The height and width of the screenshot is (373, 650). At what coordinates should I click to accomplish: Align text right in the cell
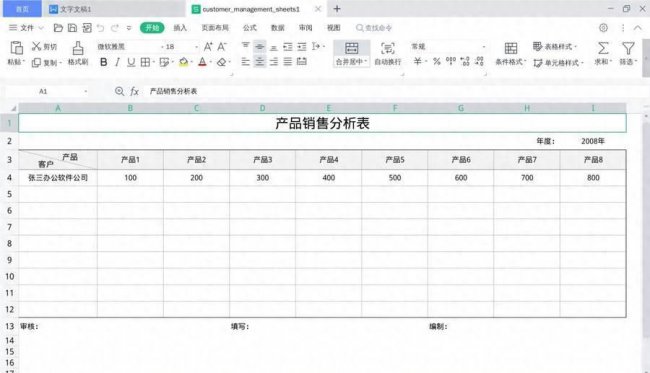coord(274,62)
